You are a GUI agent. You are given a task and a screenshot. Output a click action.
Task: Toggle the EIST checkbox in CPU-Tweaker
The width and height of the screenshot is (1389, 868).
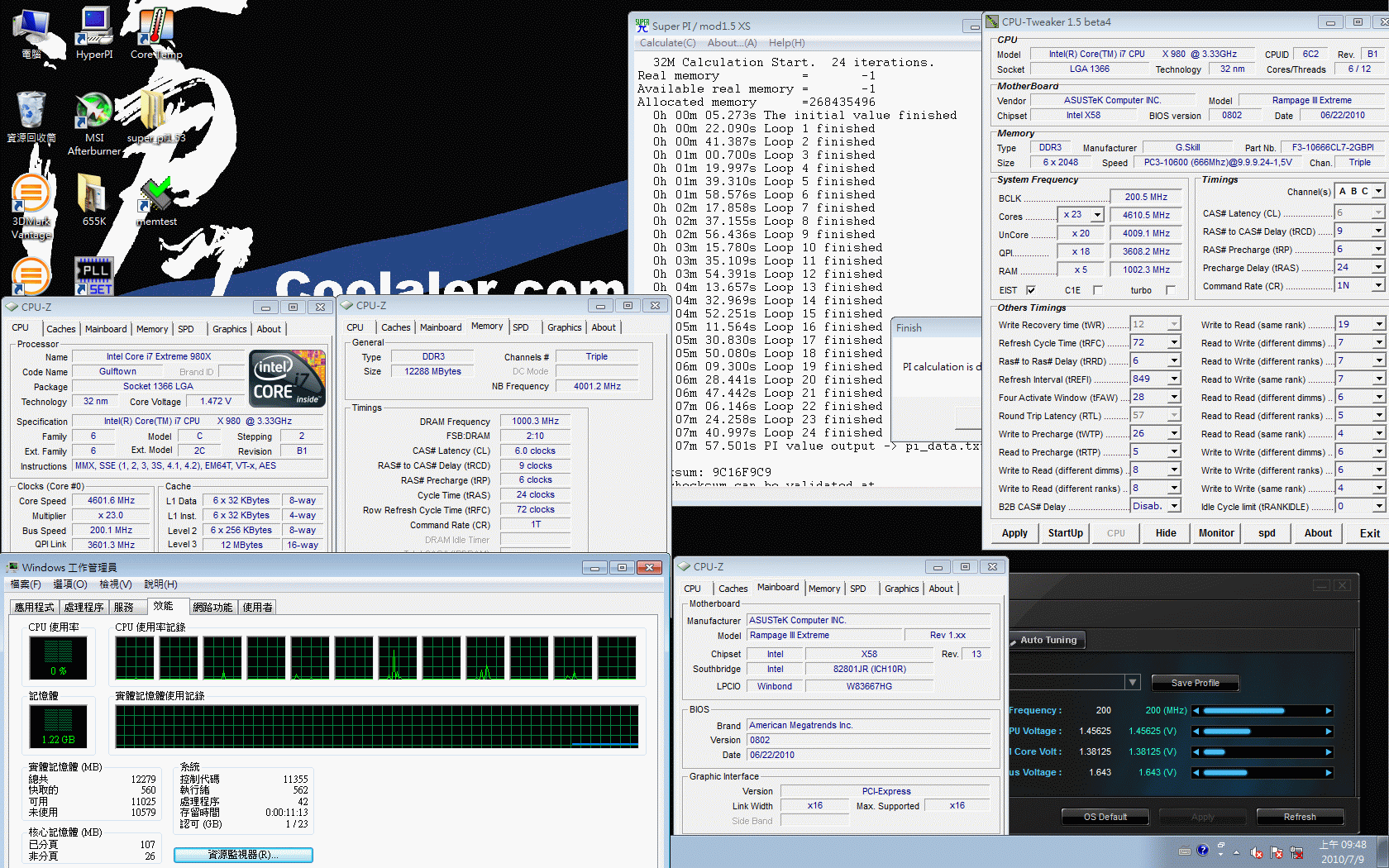click(x=1031, y=290)
